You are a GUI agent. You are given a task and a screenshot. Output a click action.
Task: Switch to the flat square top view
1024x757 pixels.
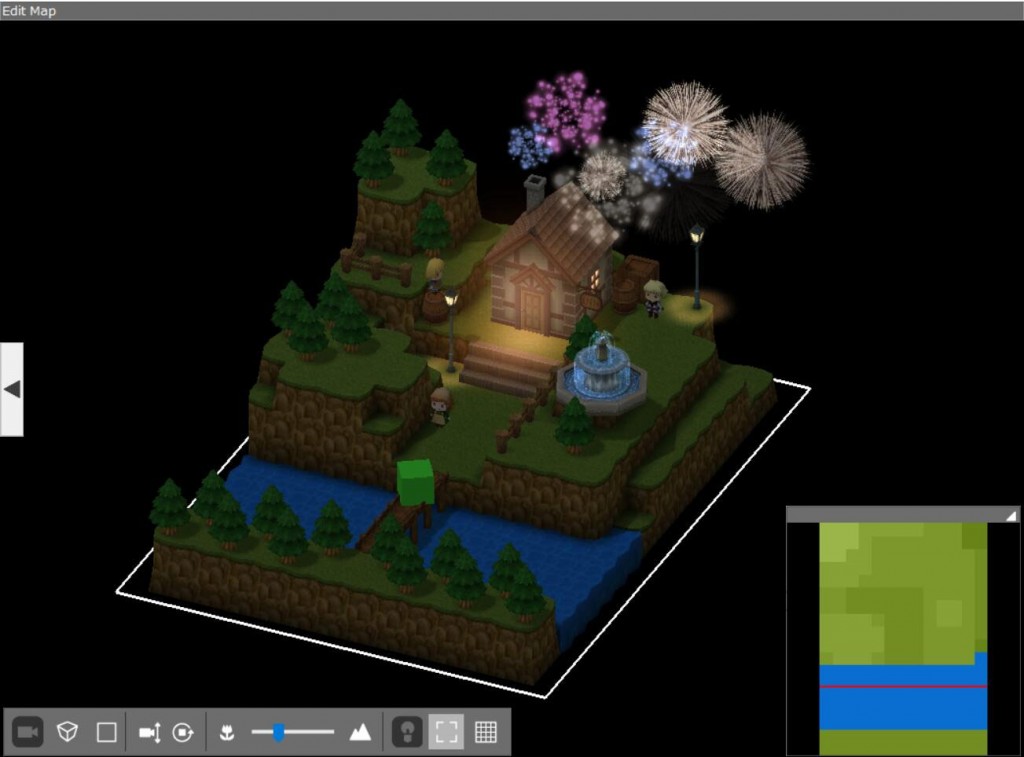(106, 732)
